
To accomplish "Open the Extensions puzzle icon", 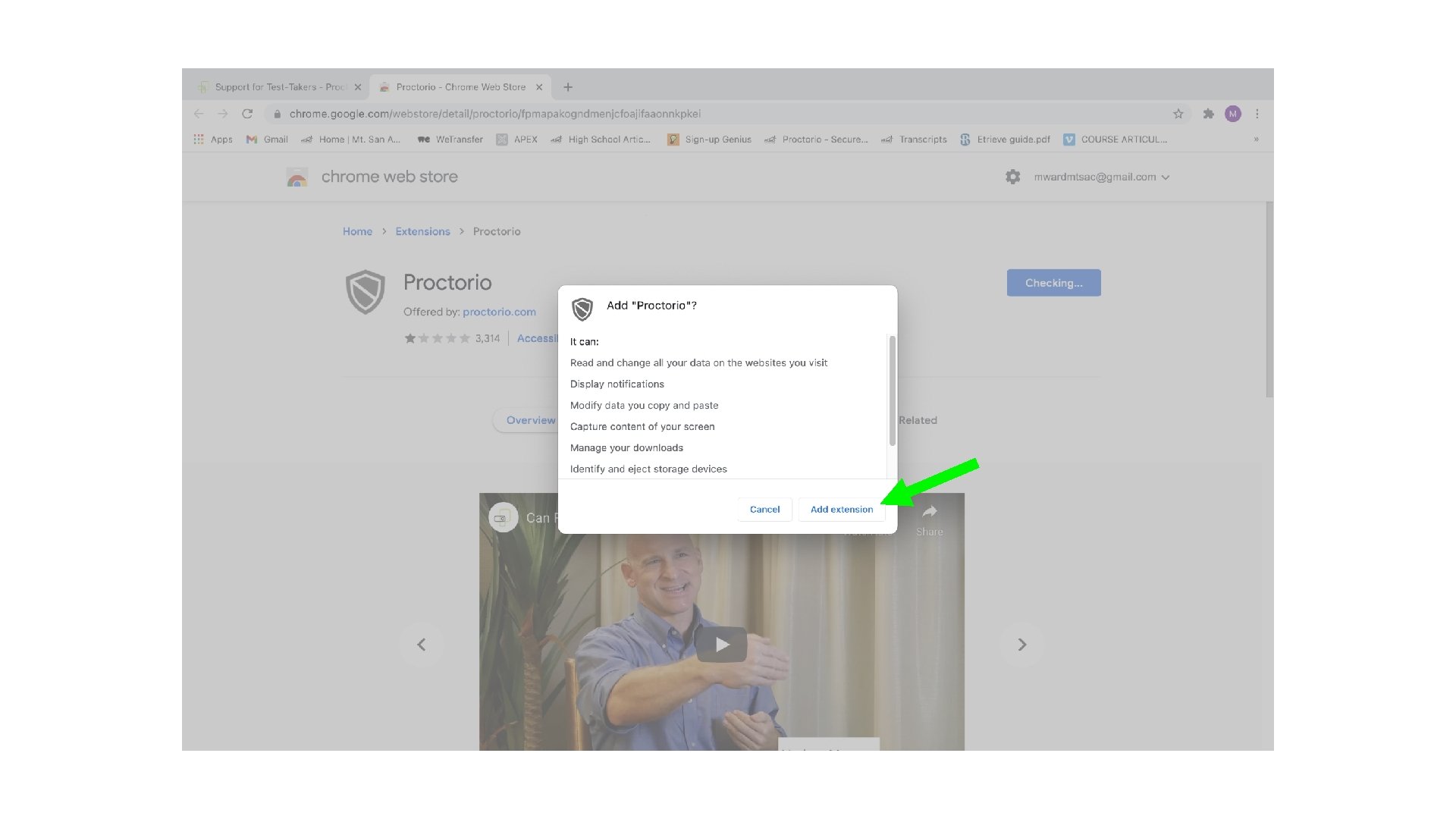I will point(1208,114).
